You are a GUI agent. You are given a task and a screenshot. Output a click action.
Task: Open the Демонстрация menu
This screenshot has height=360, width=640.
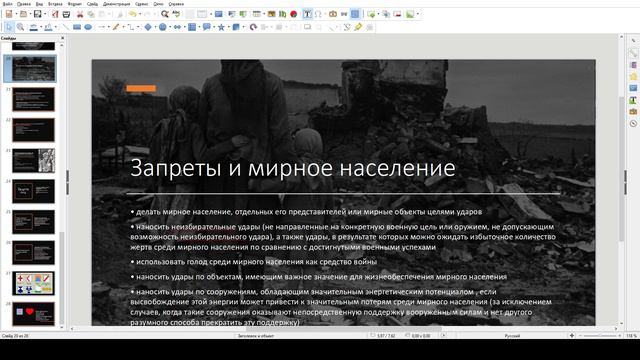[x=116, y=4]
